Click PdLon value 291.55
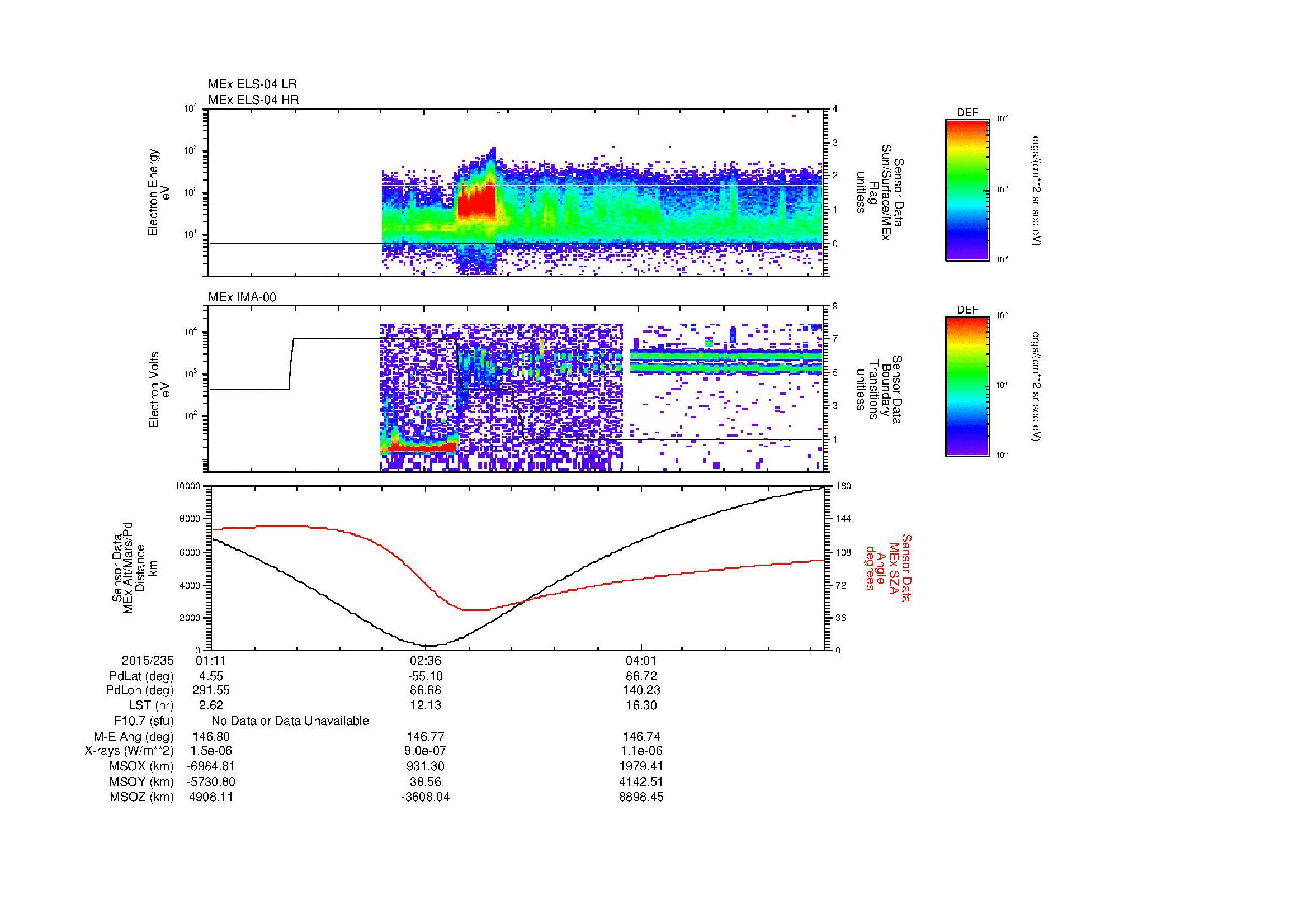1308x924 pixels. 211,691
